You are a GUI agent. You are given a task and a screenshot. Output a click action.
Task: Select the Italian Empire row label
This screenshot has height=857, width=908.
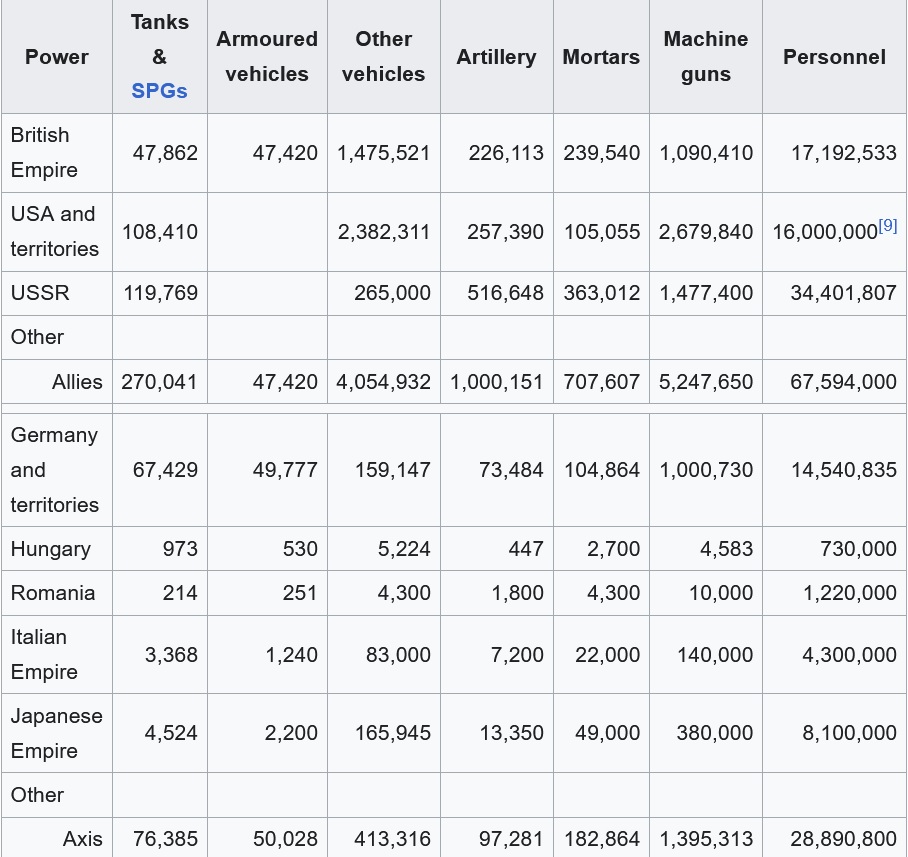(x=44, y=654)
